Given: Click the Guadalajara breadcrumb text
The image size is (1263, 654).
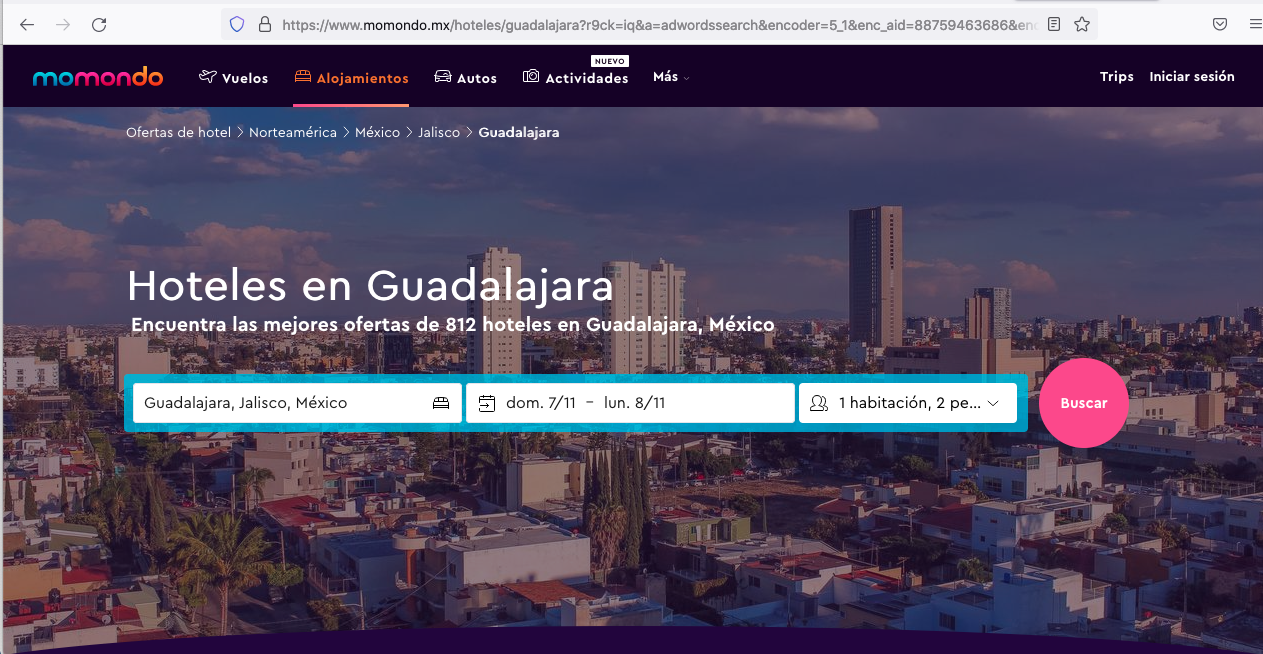Looking at the screenshot, I should tap(519, 132).
